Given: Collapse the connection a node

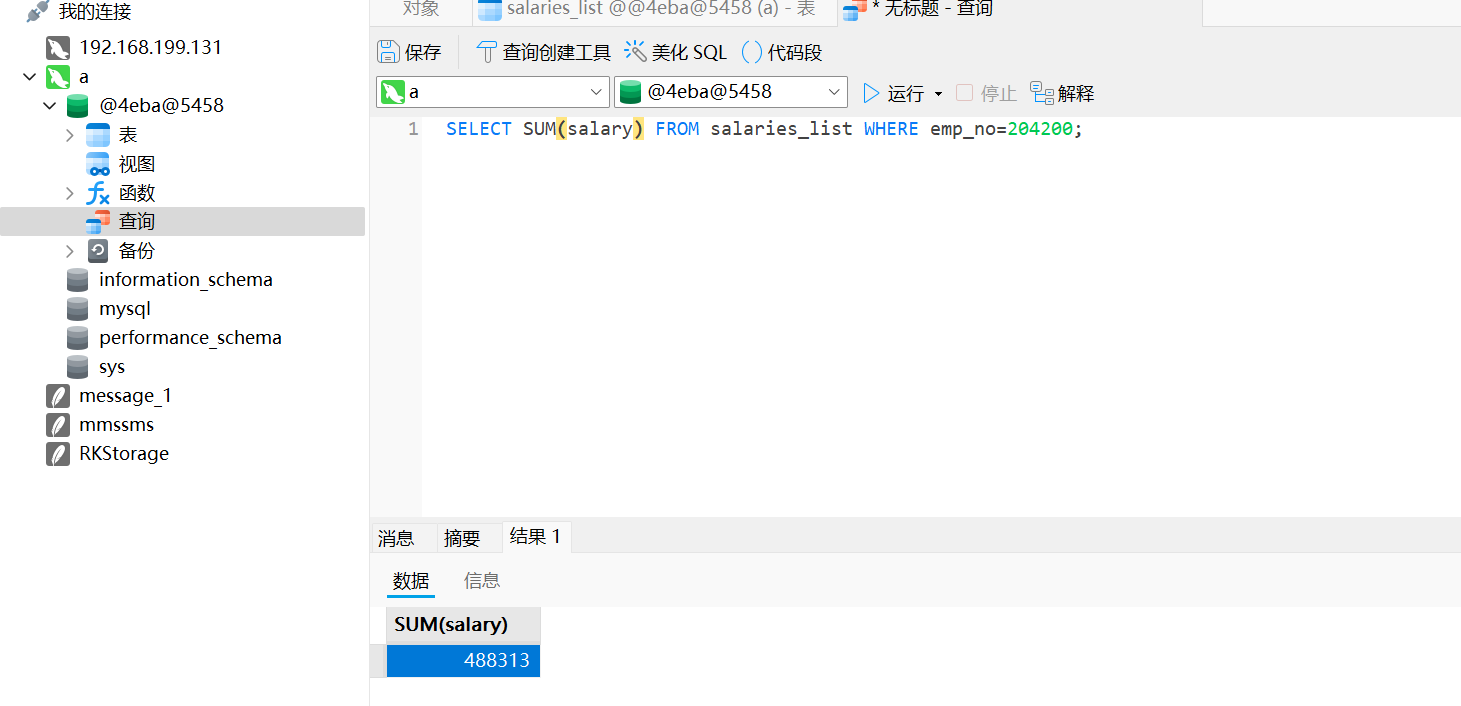Looking at the screenshot, I should coord(29,76).
